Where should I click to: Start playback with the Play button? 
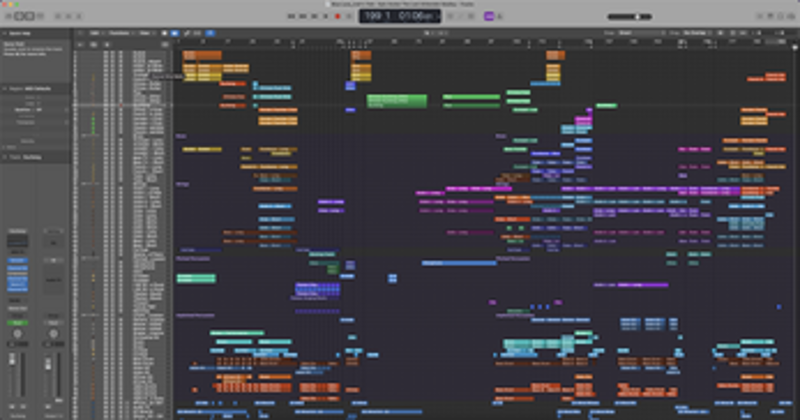326,16
